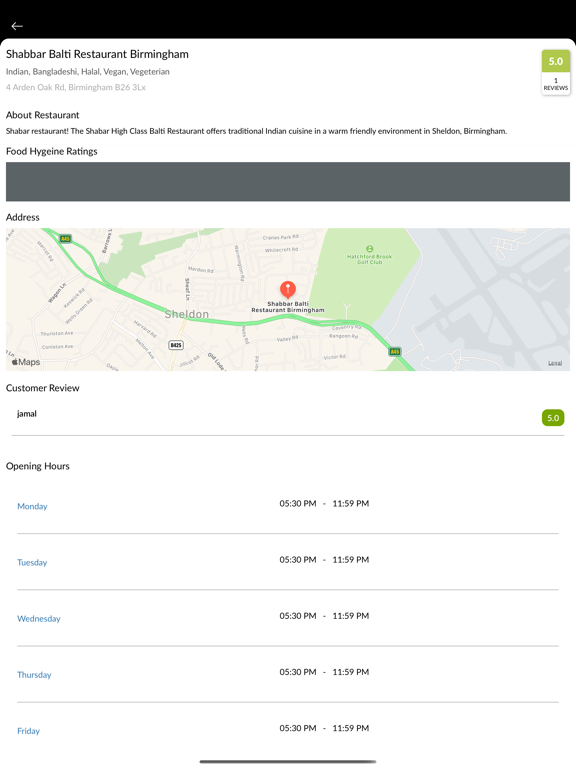Click the grey Food Hygiene Ratings banner
The image size is (576, 768).
pyautogui.click(x=288, y=182)
